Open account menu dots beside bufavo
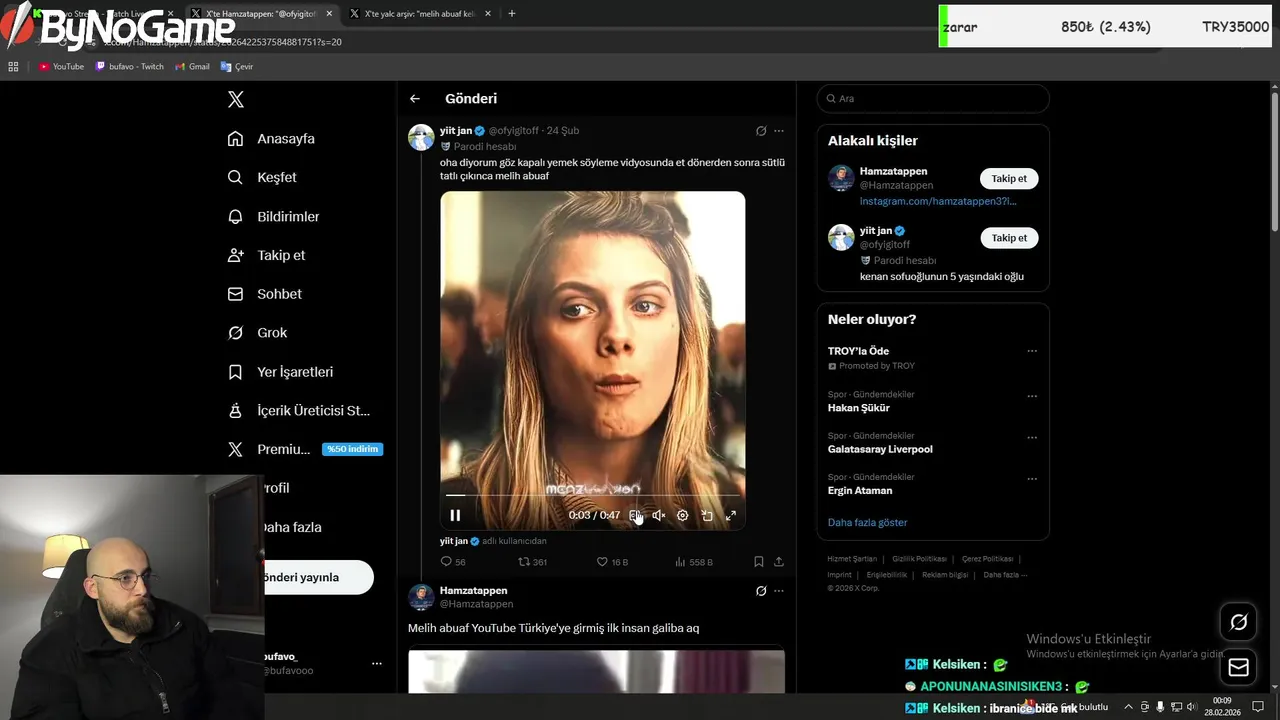Image resolution: width=1280 pixels, height=720 pixels. tap(377, 664)
